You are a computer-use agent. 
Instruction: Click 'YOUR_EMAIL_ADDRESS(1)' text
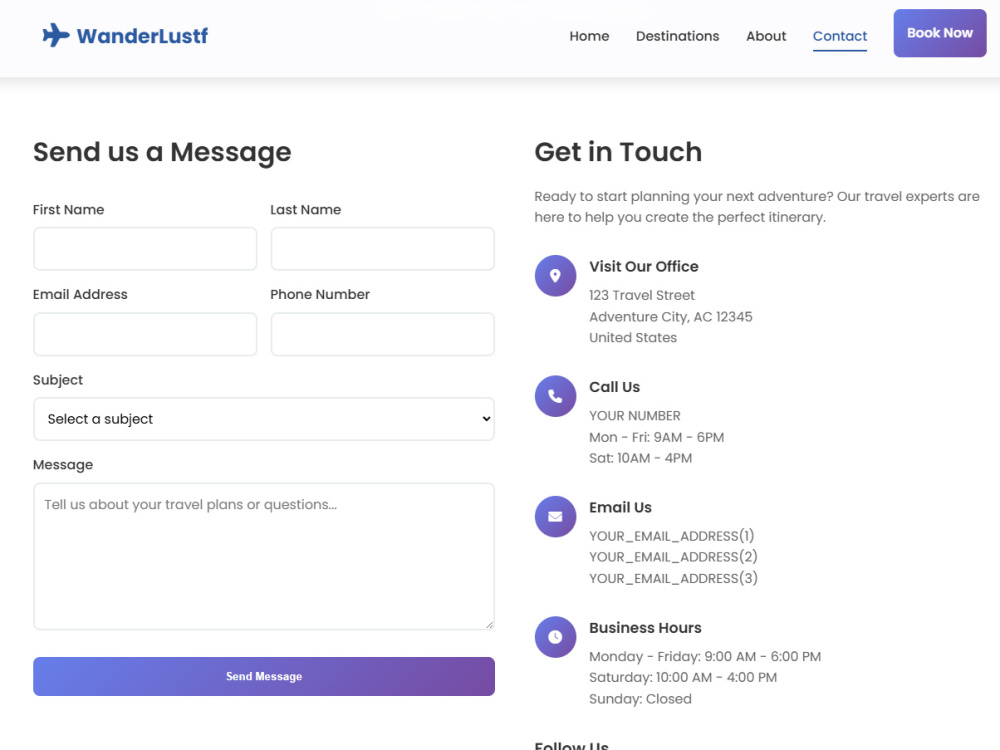pyautogui.click(x=672, y=536)
